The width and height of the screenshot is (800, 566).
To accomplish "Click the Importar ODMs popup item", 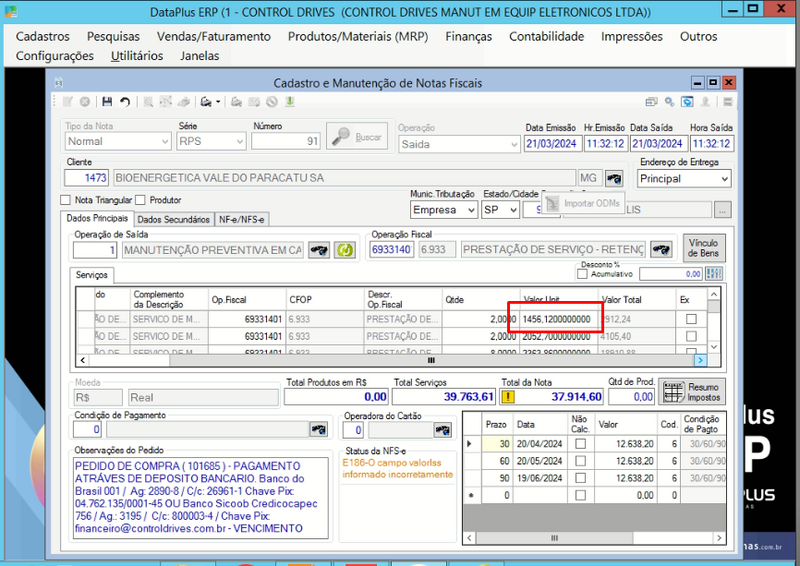I will (x=583, y=204).
